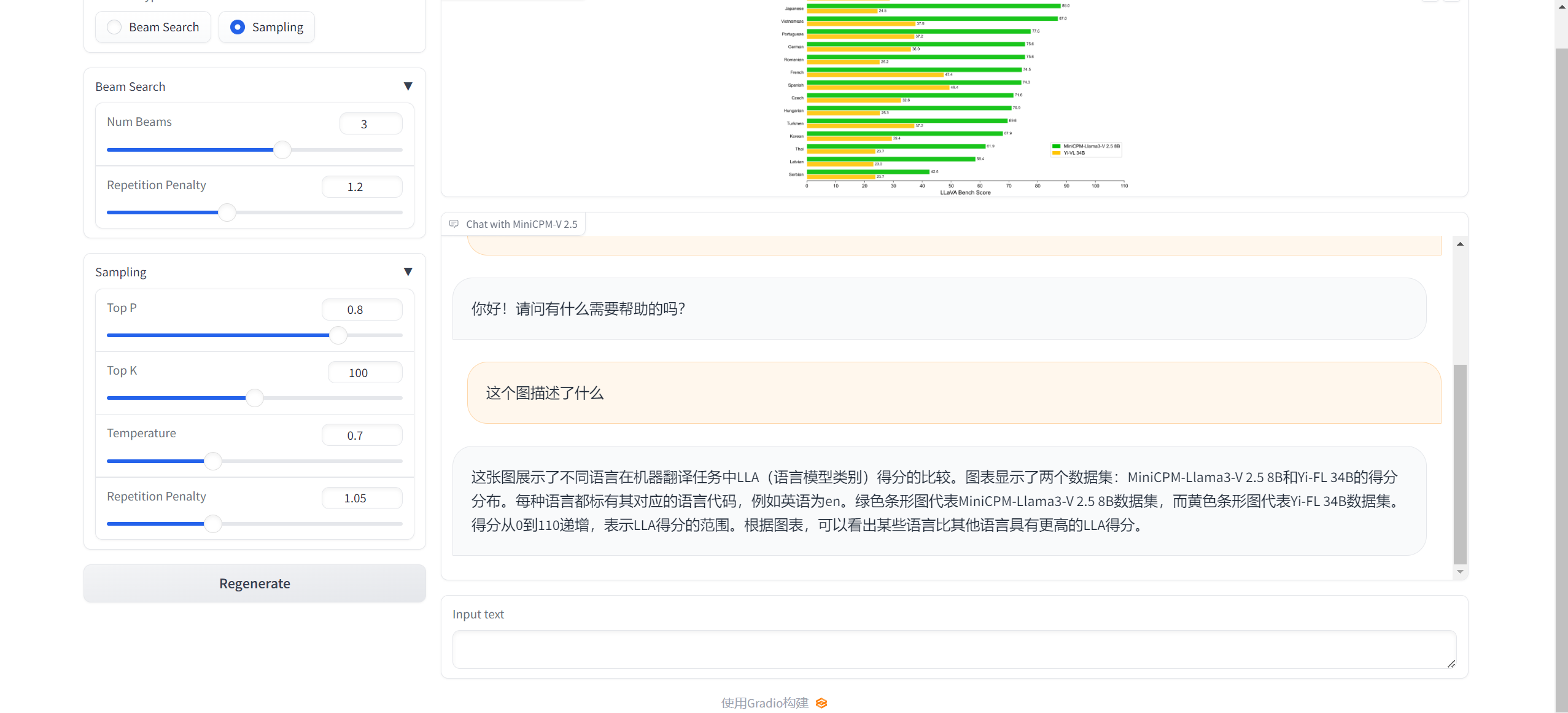
Task: Click the Top K value field
Action: tap(365, 373)
